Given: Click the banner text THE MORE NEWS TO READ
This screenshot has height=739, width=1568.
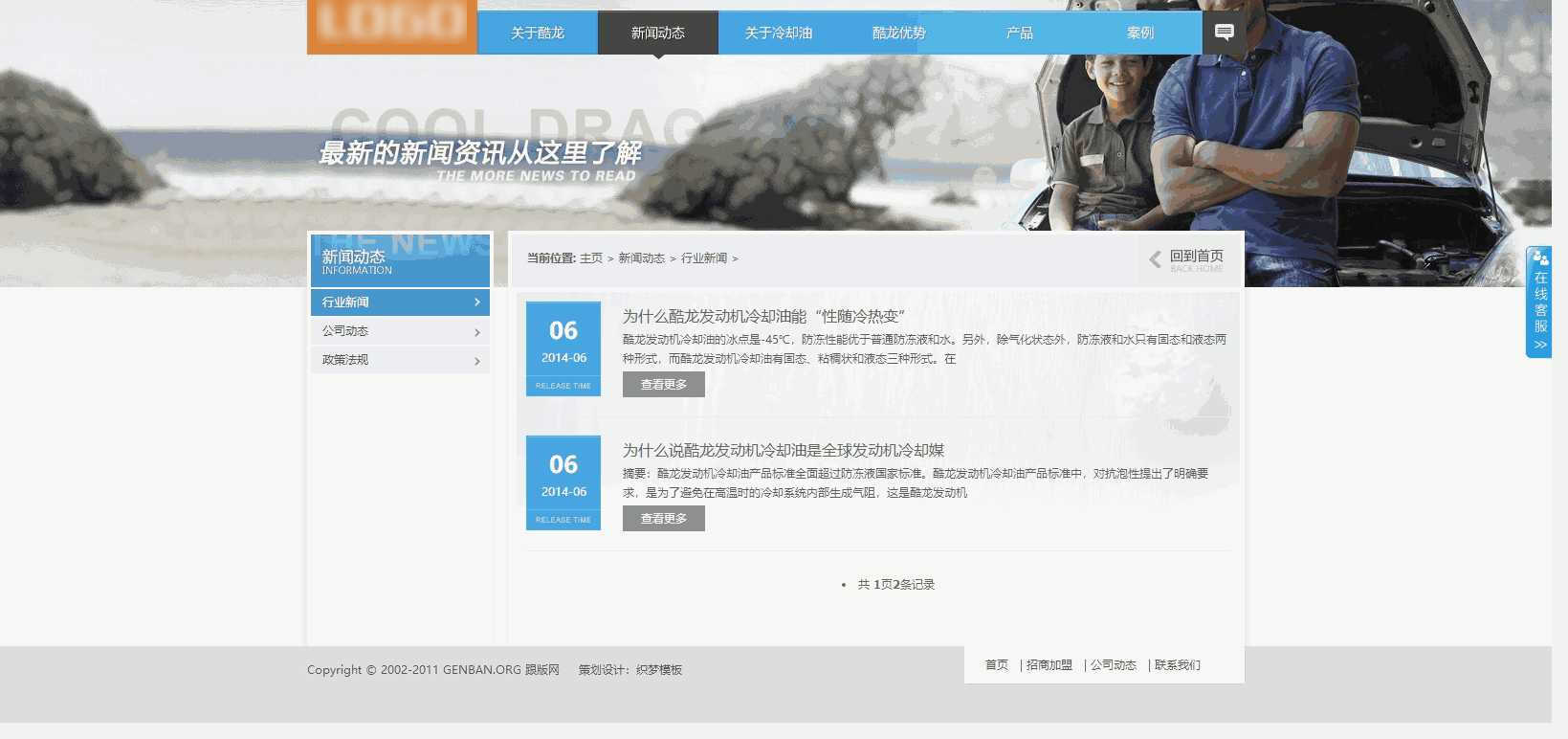Looking at the screenshot, I should (x=536, y=176).
